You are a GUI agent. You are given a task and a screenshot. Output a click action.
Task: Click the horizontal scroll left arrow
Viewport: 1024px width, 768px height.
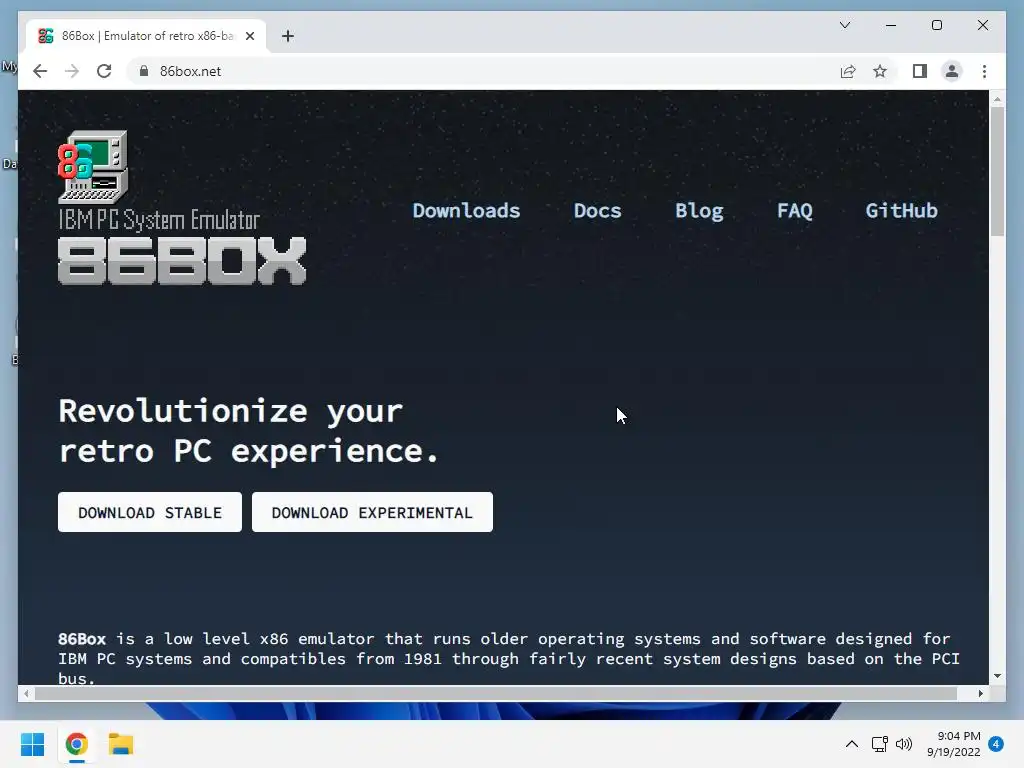click(25, 694)
